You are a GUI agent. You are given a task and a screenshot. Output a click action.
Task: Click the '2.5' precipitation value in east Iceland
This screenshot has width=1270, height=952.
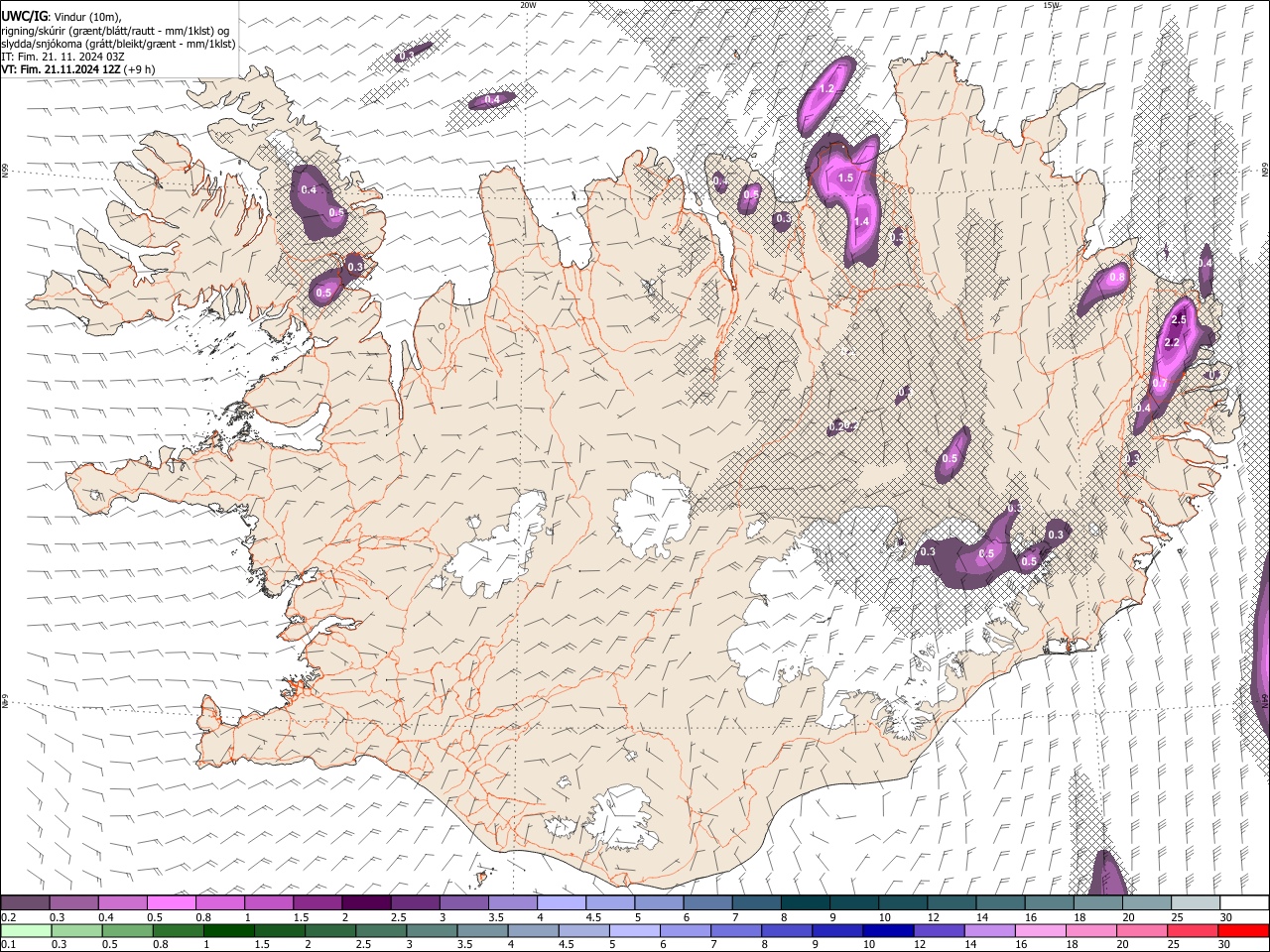(1179, 320)
